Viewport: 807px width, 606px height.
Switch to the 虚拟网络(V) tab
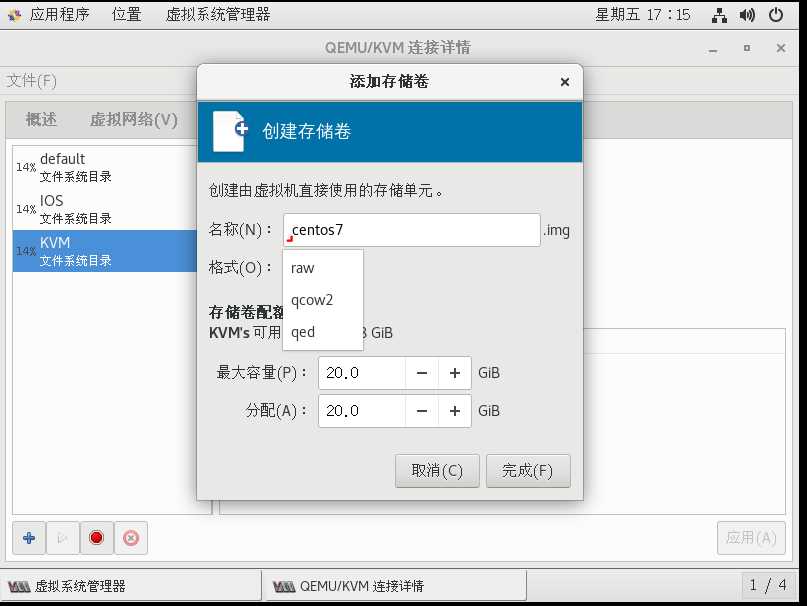click(133, 119)
